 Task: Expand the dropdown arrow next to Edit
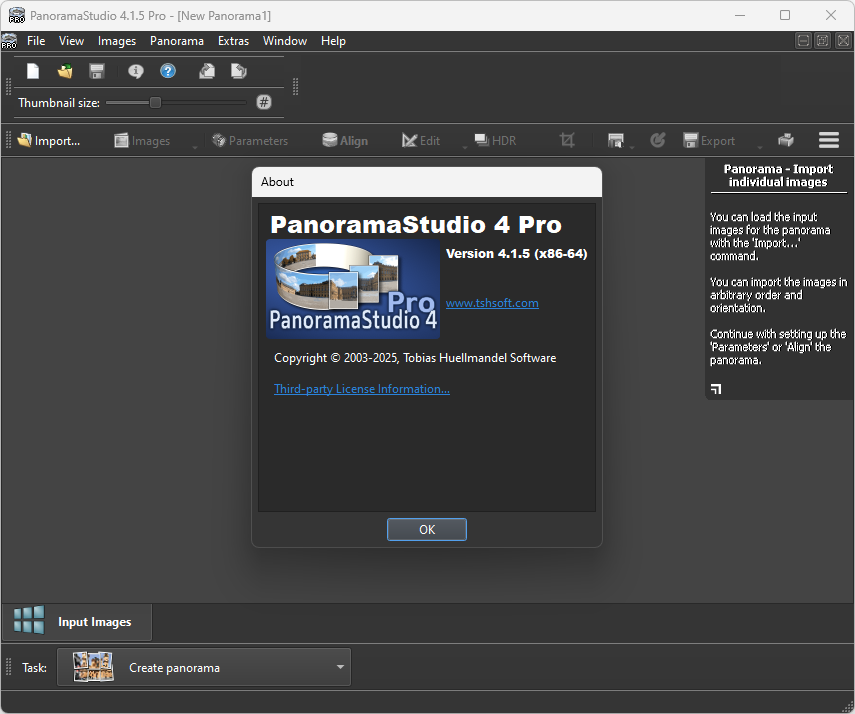(465, 147)
